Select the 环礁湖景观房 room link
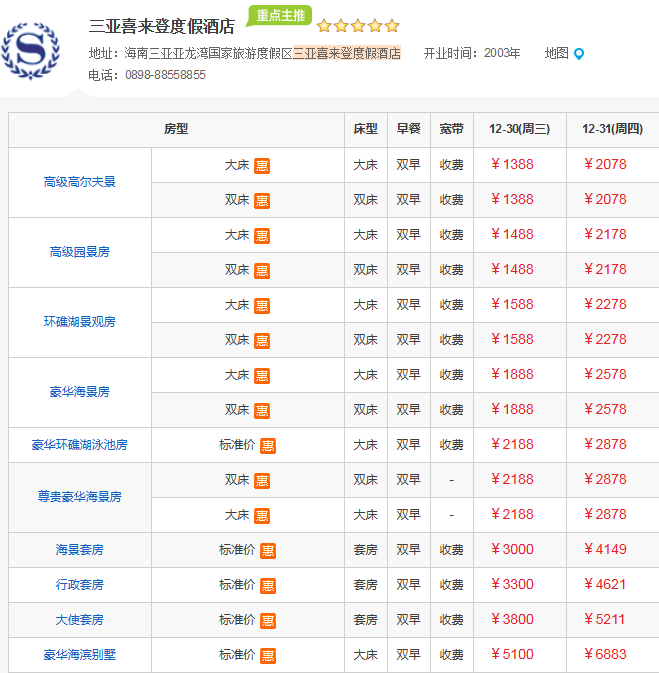 click(x=80, y=322)
